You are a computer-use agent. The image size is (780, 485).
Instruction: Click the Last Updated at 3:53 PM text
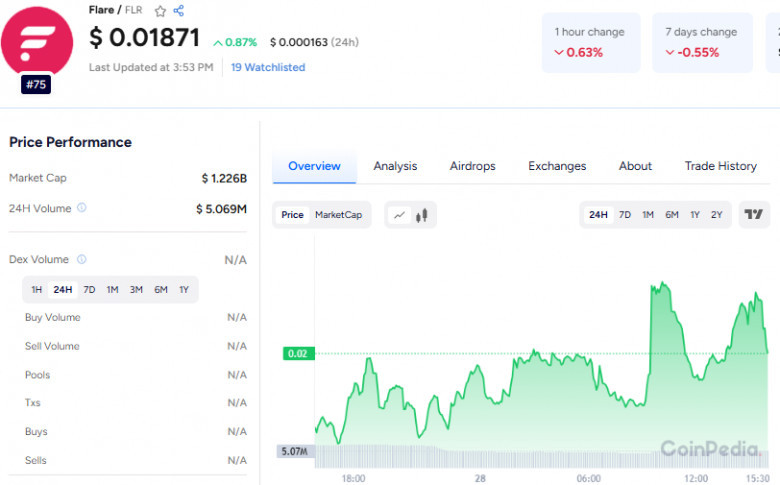point(151,67)
